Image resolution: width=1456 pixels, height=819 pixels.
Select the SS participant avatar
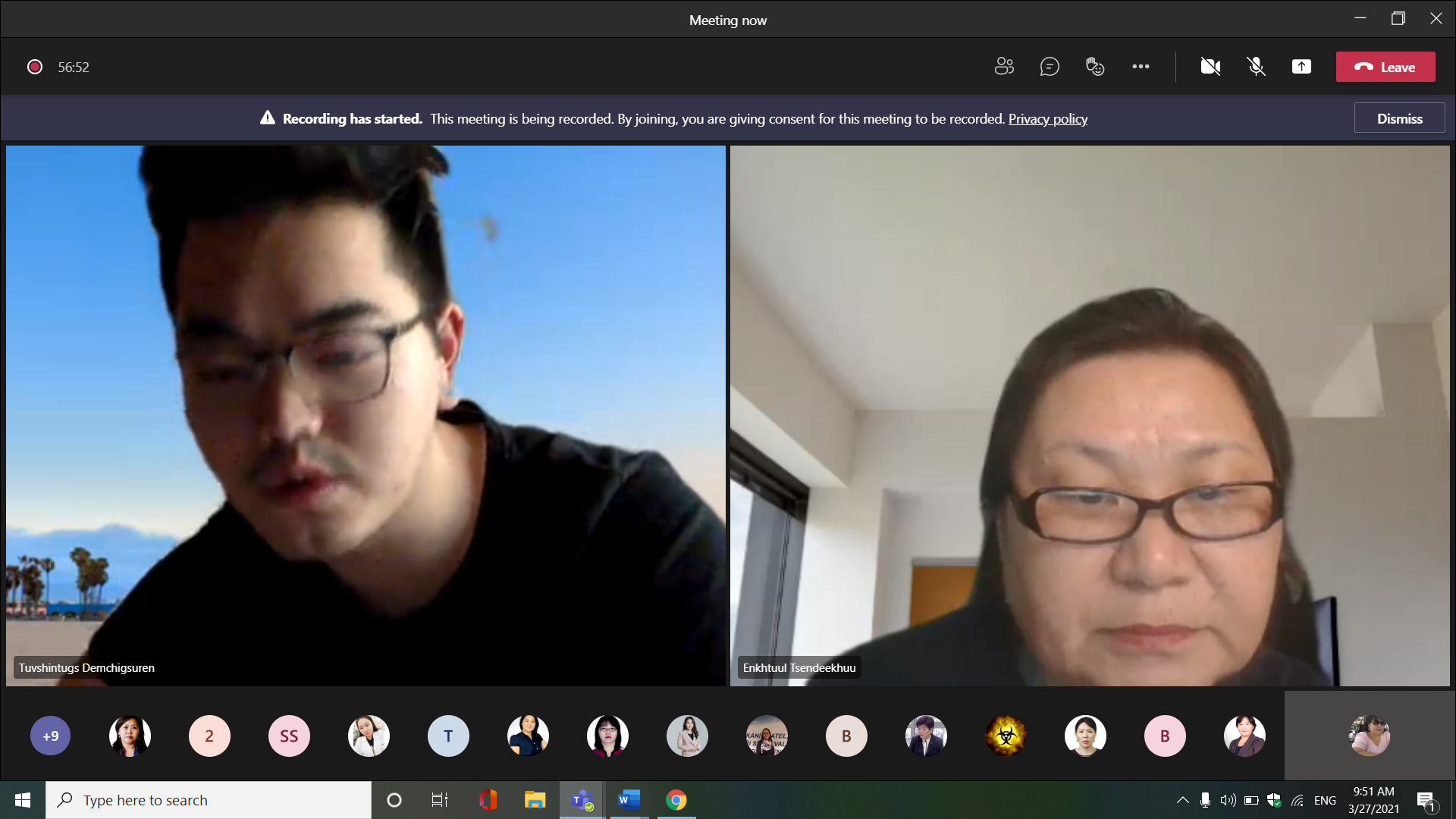[x=289, y=736]
